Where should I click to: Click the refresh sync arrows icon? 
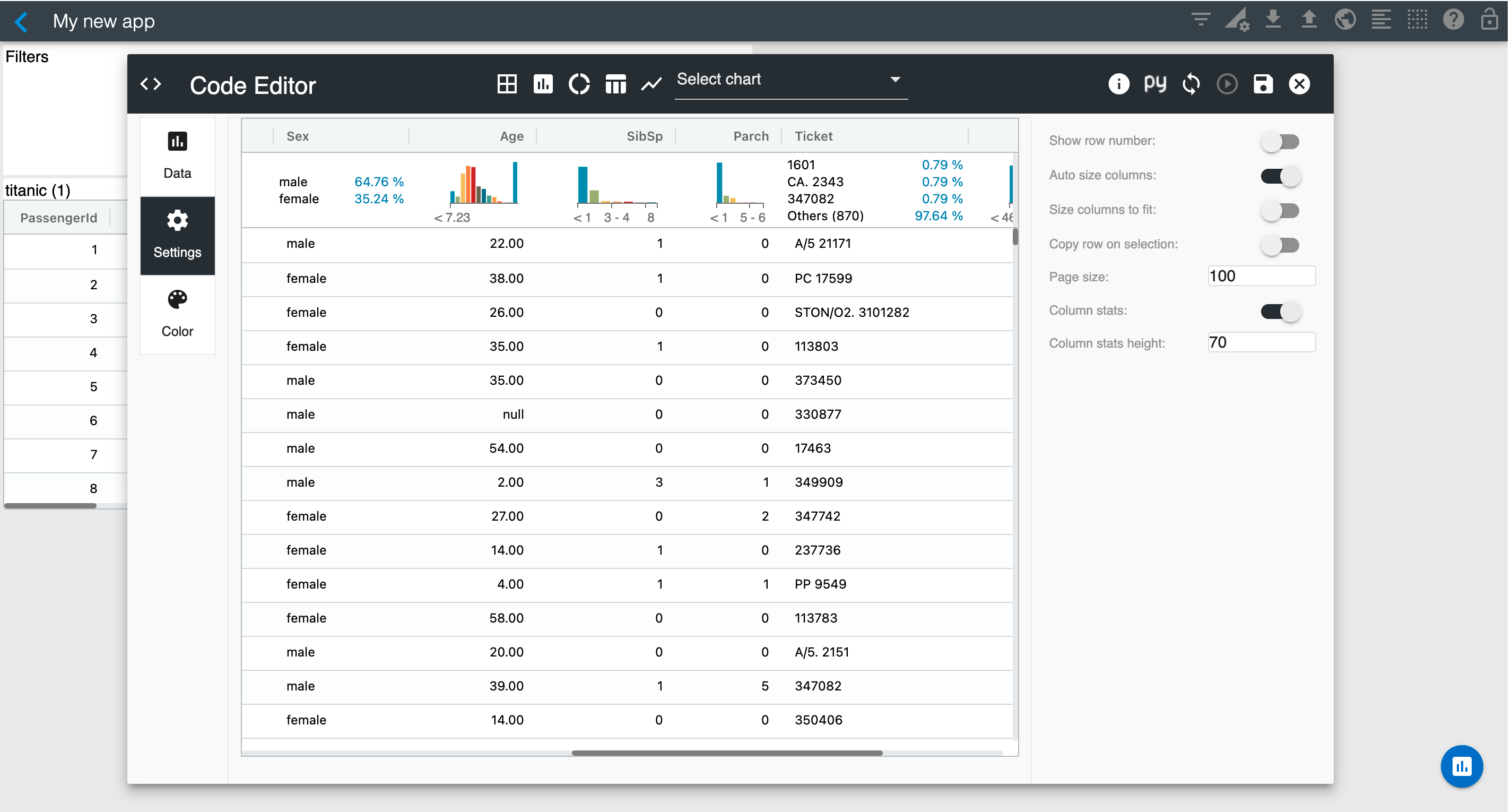point(1191,84)
